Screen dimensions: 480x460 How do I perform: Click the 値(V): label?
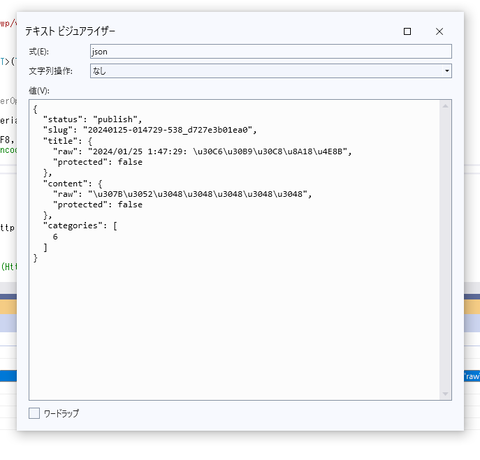[39, 91]
